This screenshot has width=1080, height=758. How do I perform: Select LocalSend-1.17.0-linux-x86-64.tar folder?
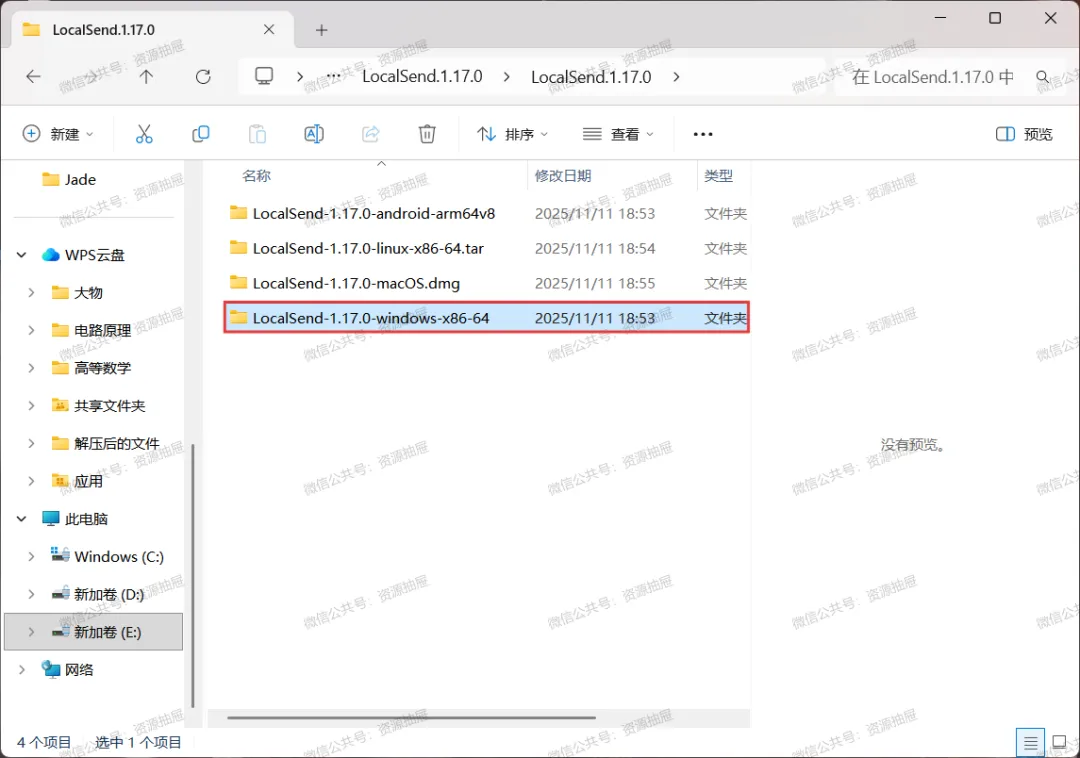(486, 248)
